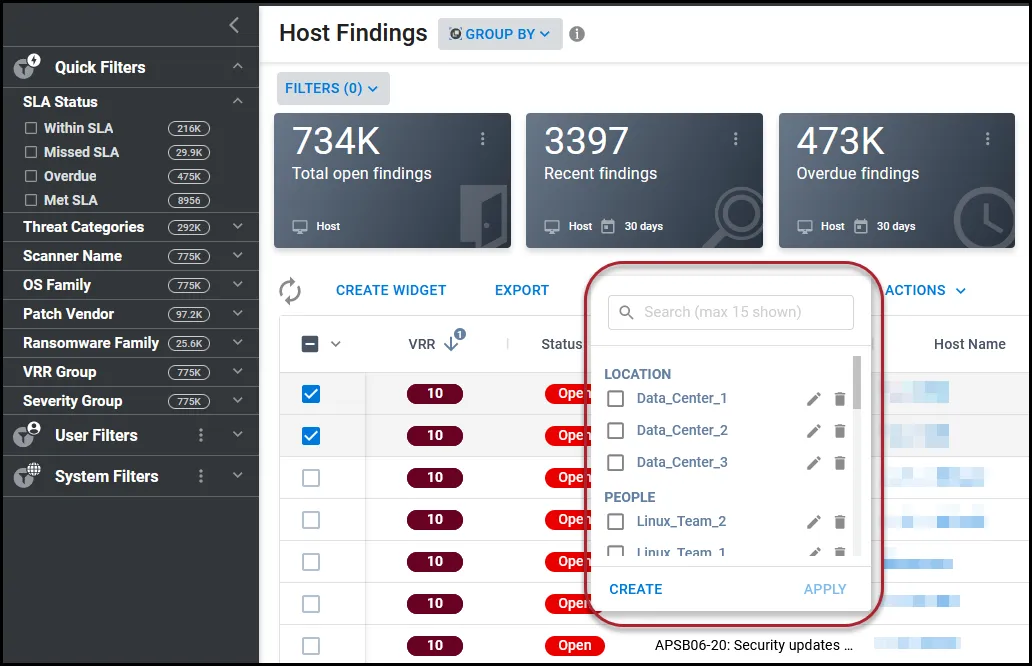Screen dimensions: 1032x666
Task: Click EXPORT
Action: [x=522, y=290]
